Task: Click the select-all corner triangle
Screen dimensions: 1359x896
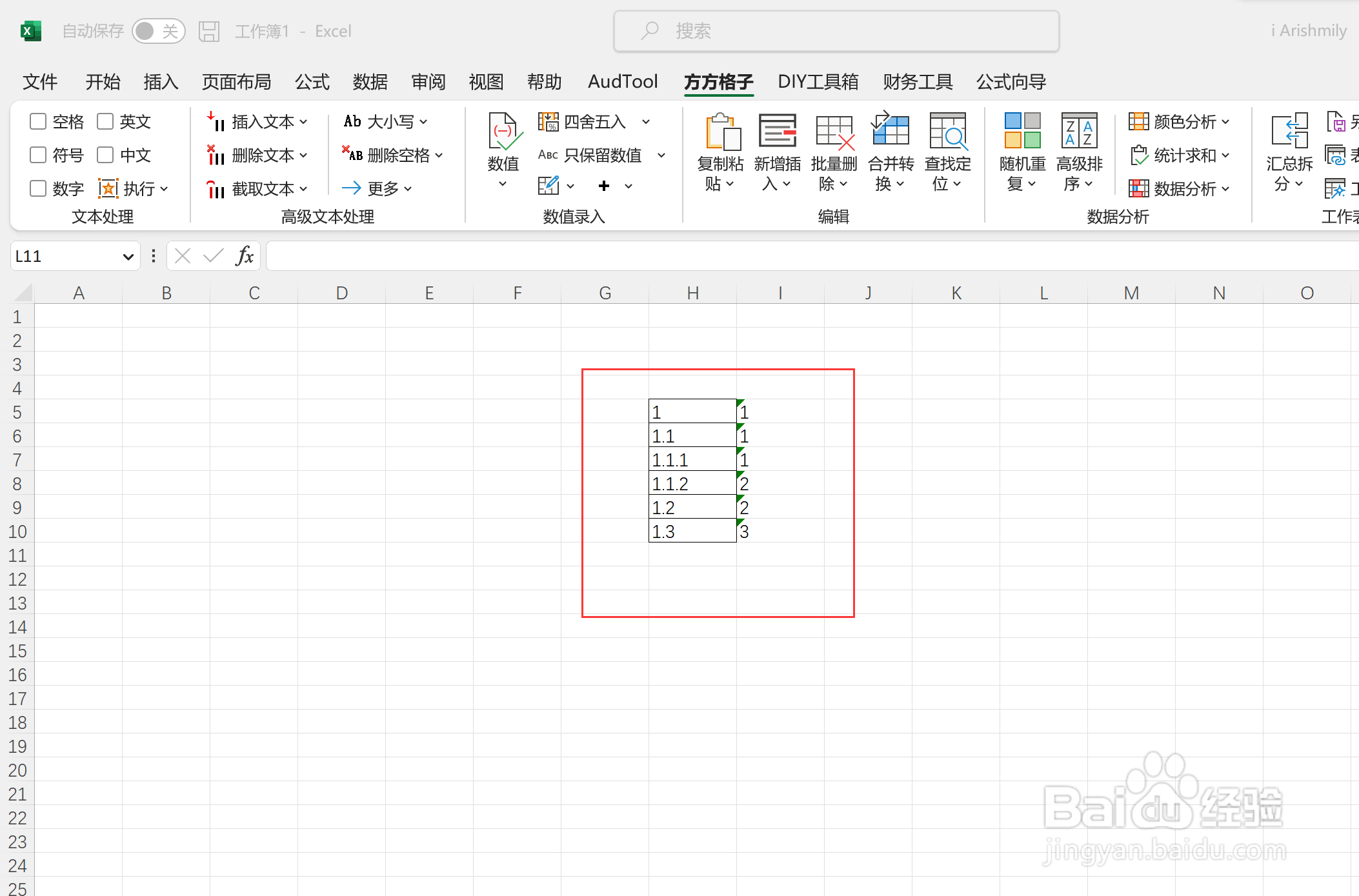Action: coord(23,293)
